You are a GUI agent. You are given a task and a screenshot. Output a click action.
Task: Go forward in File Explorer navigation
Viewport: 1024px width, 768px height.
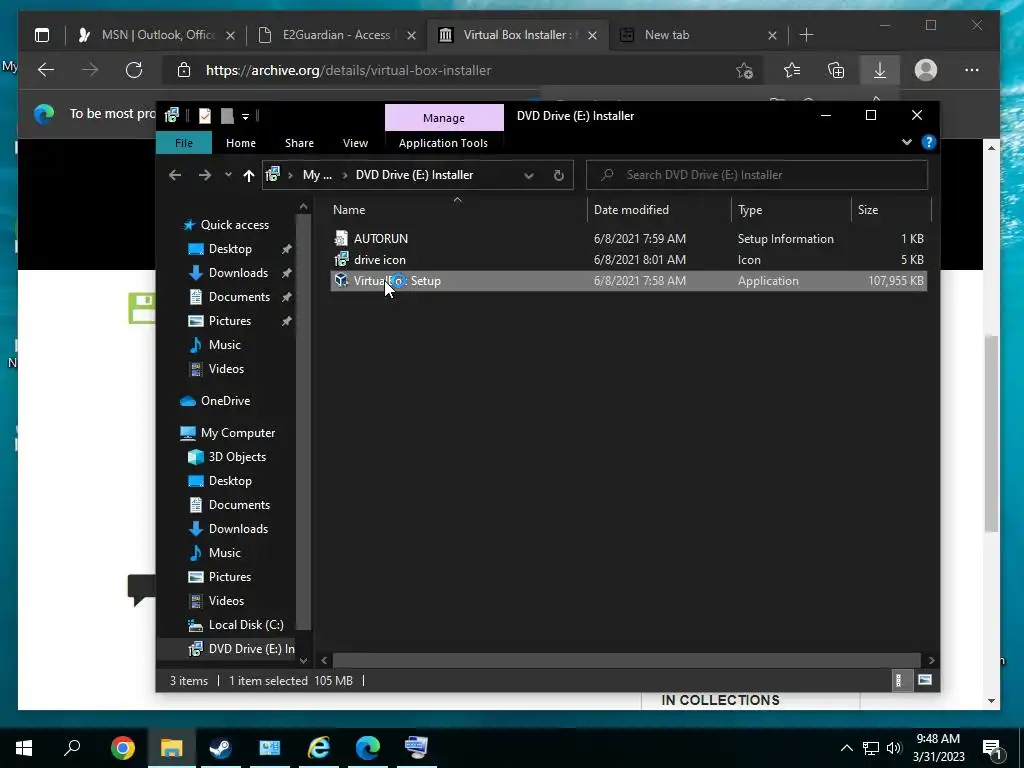[204, 175]
